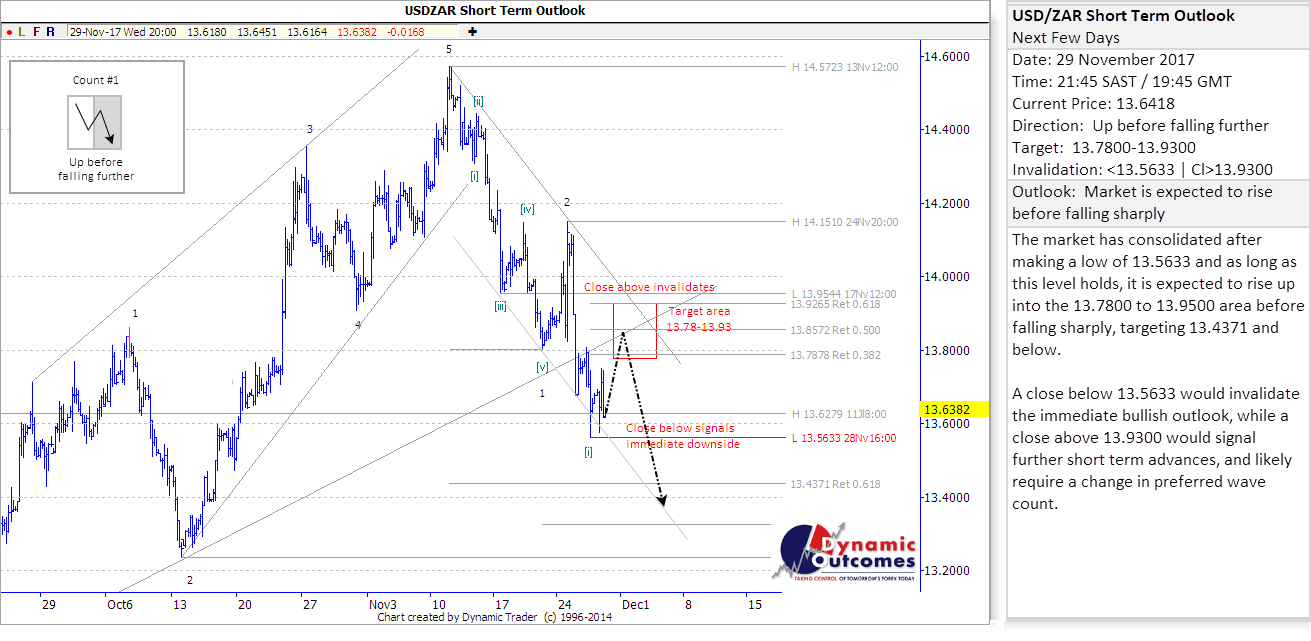Click the red 13.6382 close value in toolbar
The height and width of the screenshot is (641, 1311).
pyautogui.click(x=357, y=32)
